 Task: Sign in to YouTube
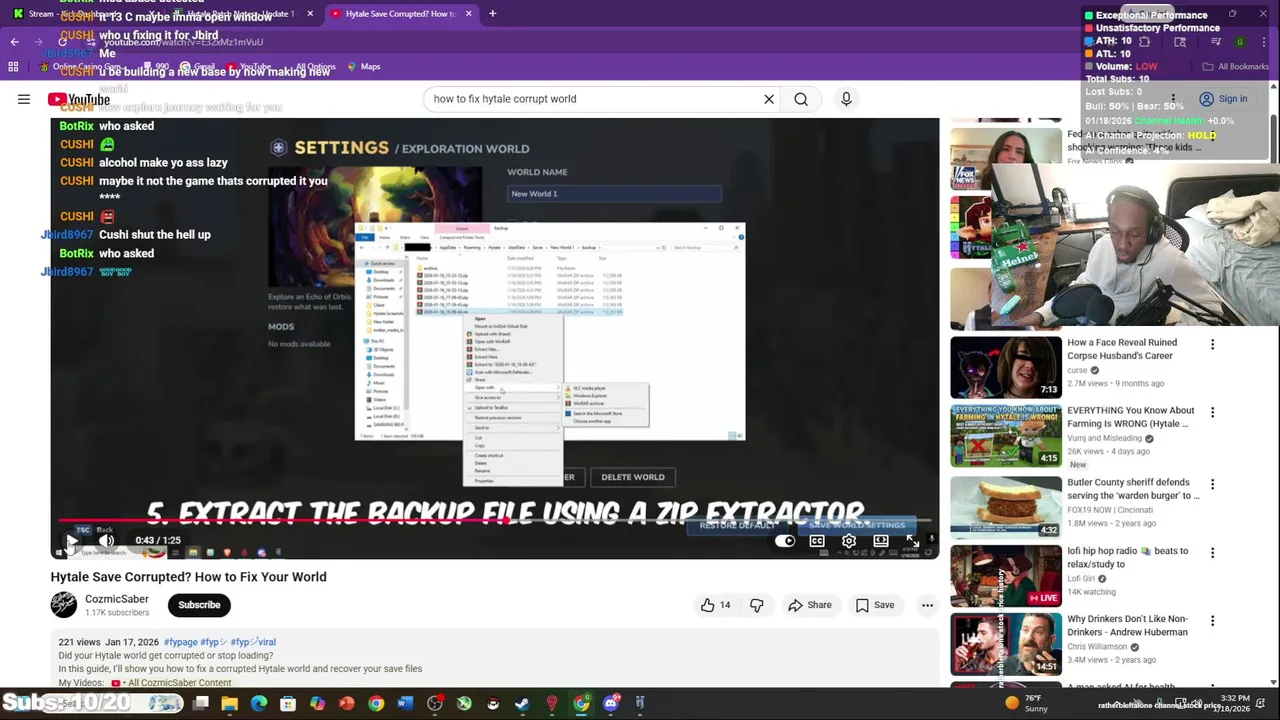pyautogui.click(x=1222, y=99)
